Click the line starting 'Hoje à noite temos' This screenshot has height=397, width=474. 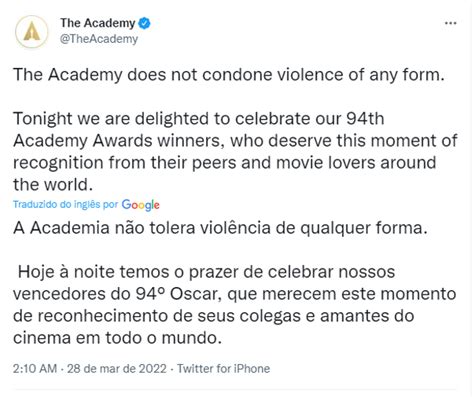[x=206, y=272]
